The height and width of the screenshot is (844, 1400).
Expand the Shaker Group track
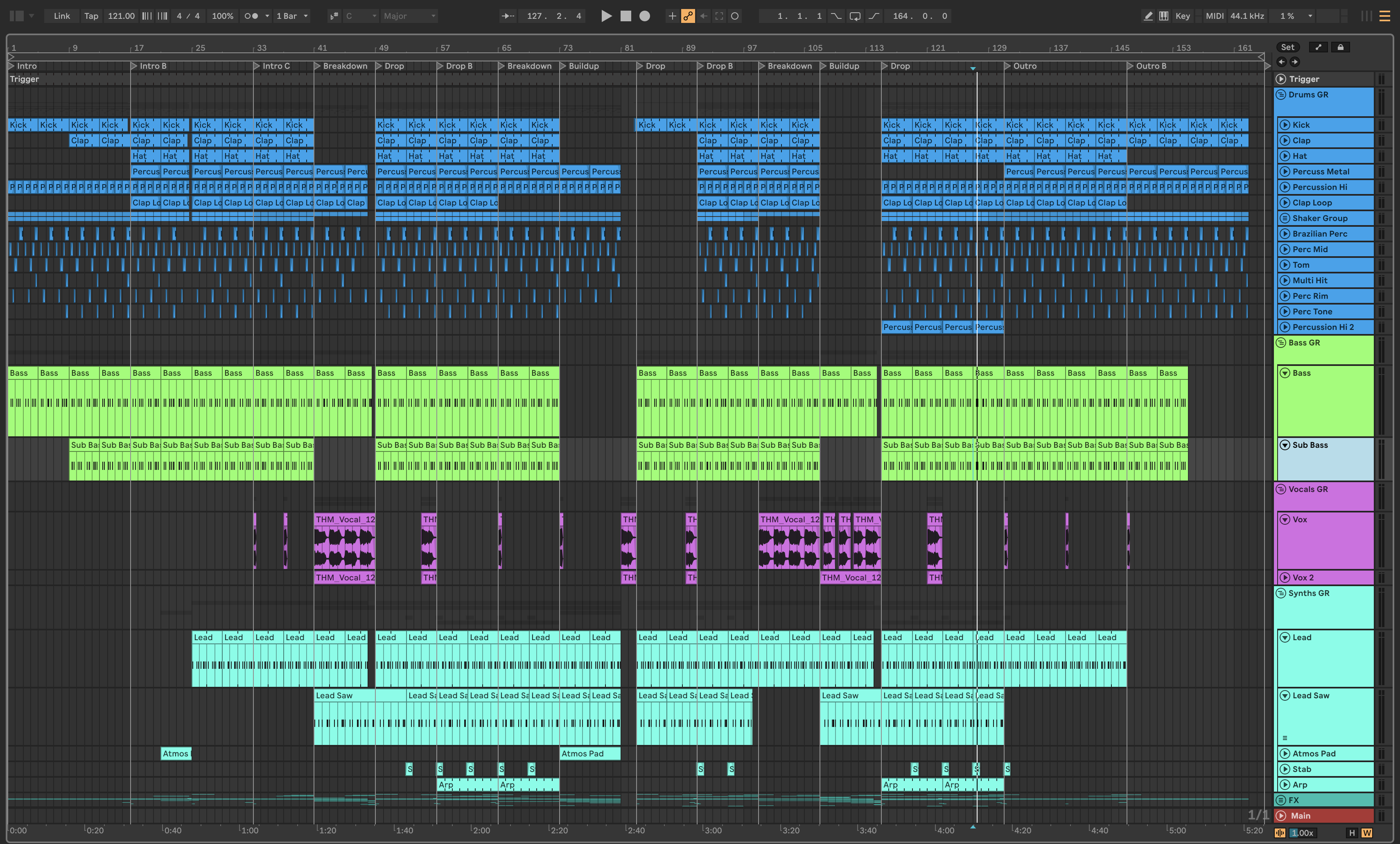(x=1285, y=218)
